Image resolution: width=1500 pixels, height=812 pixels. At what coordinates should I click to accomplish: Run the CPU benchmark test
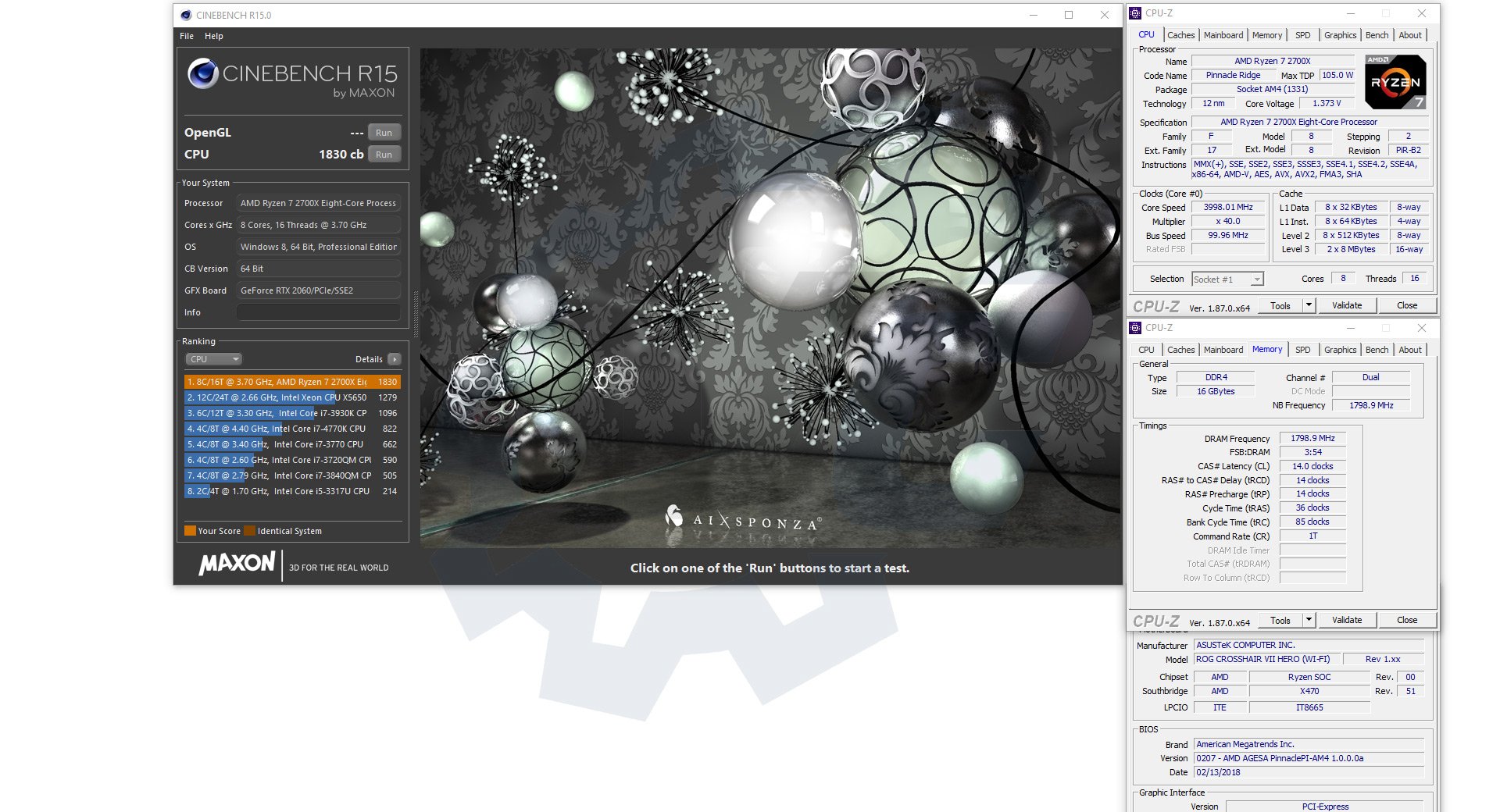point(384,155)
